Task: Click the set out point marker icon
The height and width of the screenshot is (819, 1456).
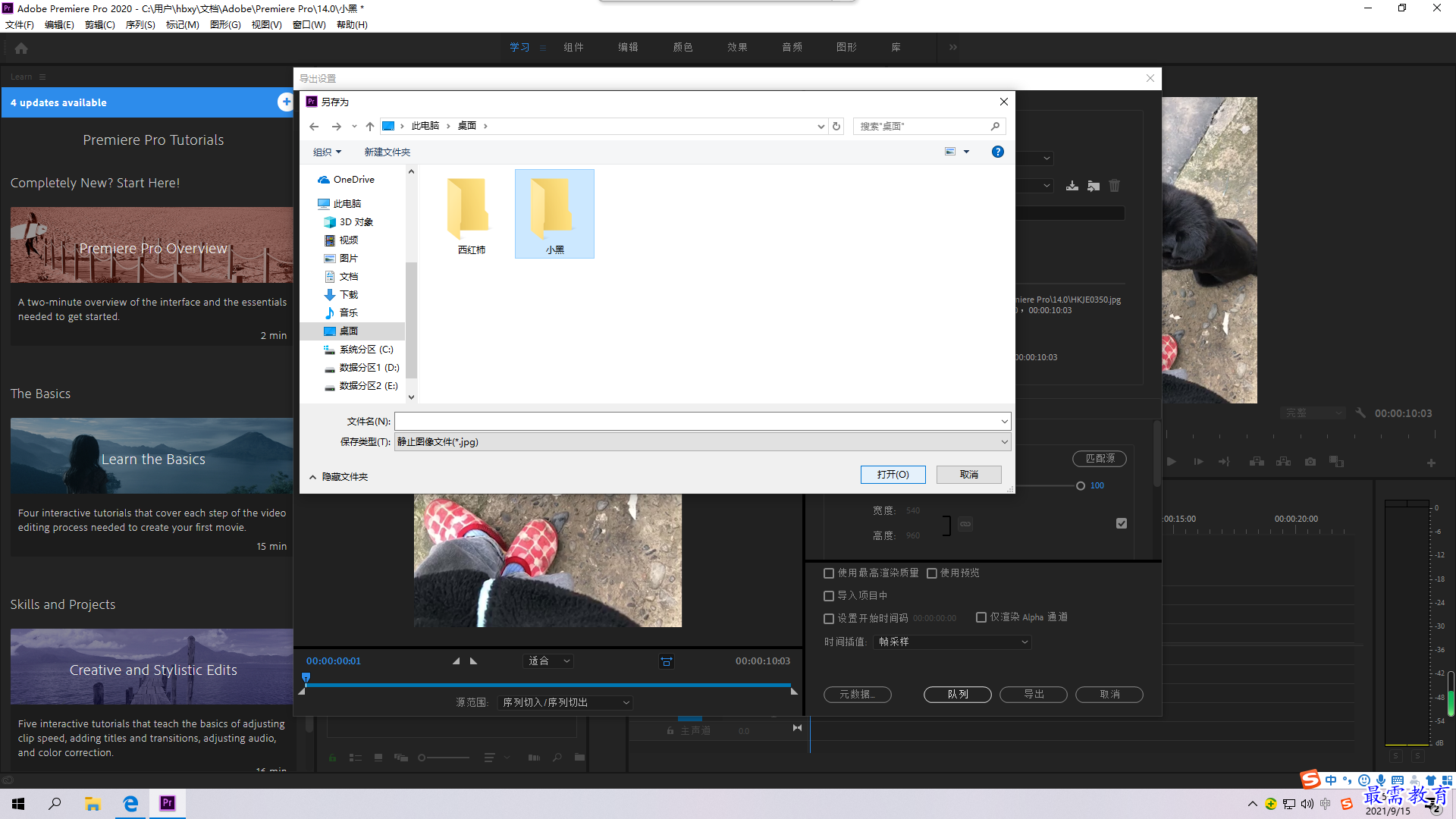Action: coord(474,661)
